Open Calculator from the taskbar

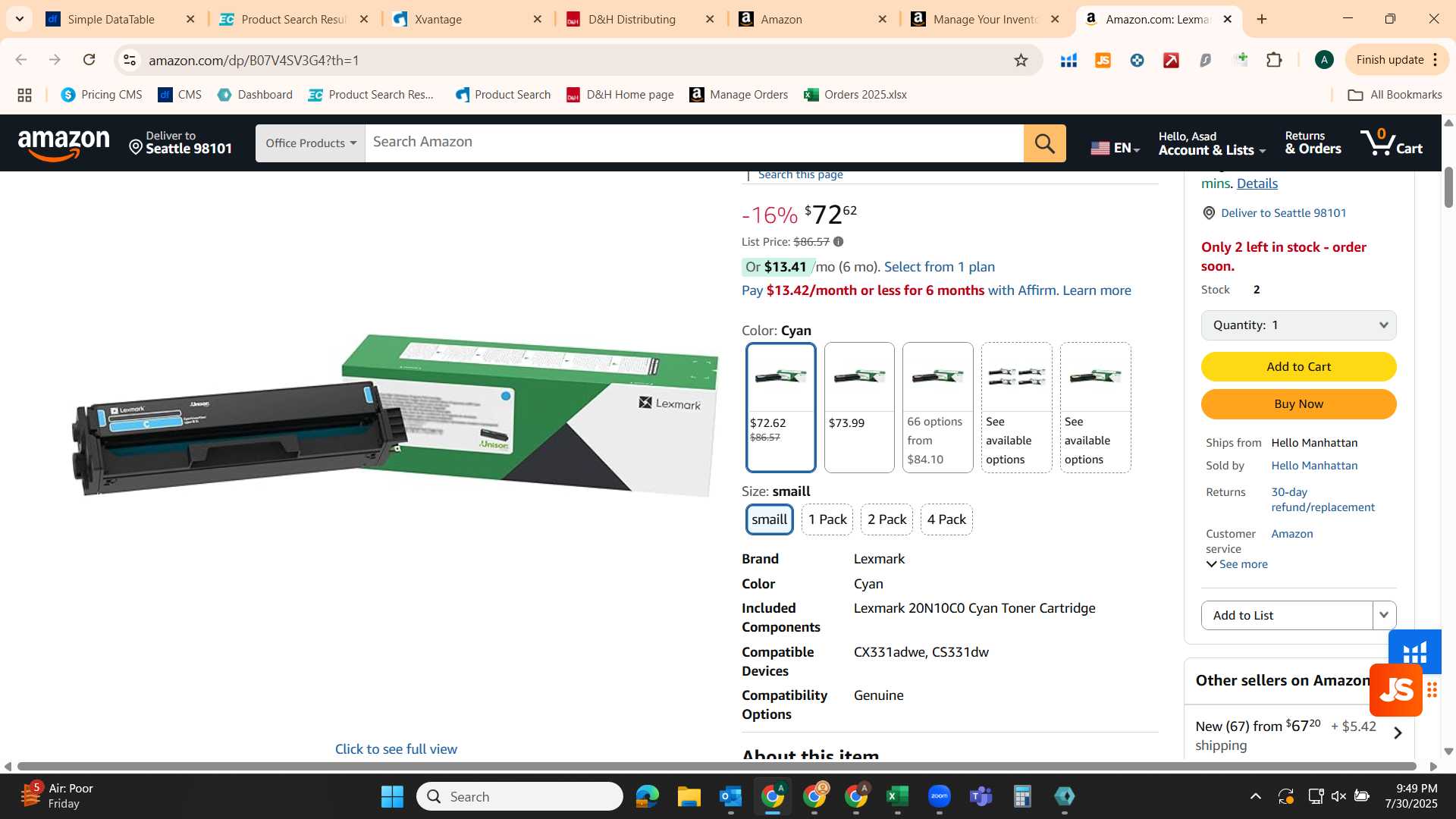pyautogui.click(x=1022, y=796)
